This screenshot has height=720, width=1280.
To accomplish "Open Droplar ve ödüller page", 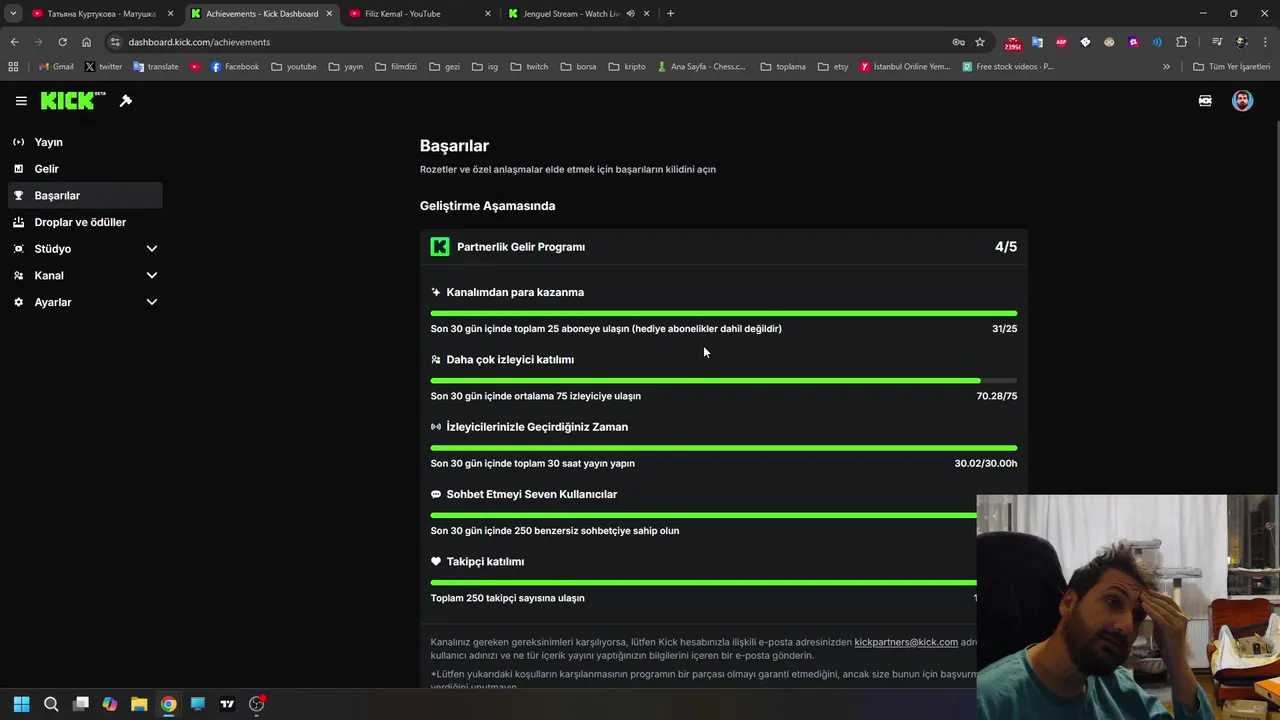I will click(80, 222).
